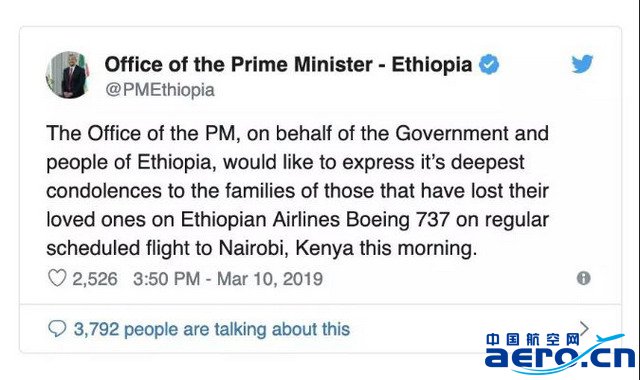Image resolution: width=640 pixels, height=380 pixels.
Task: Open the PM Ethiopia profile avatar
Action: click(x=68, y=75)
